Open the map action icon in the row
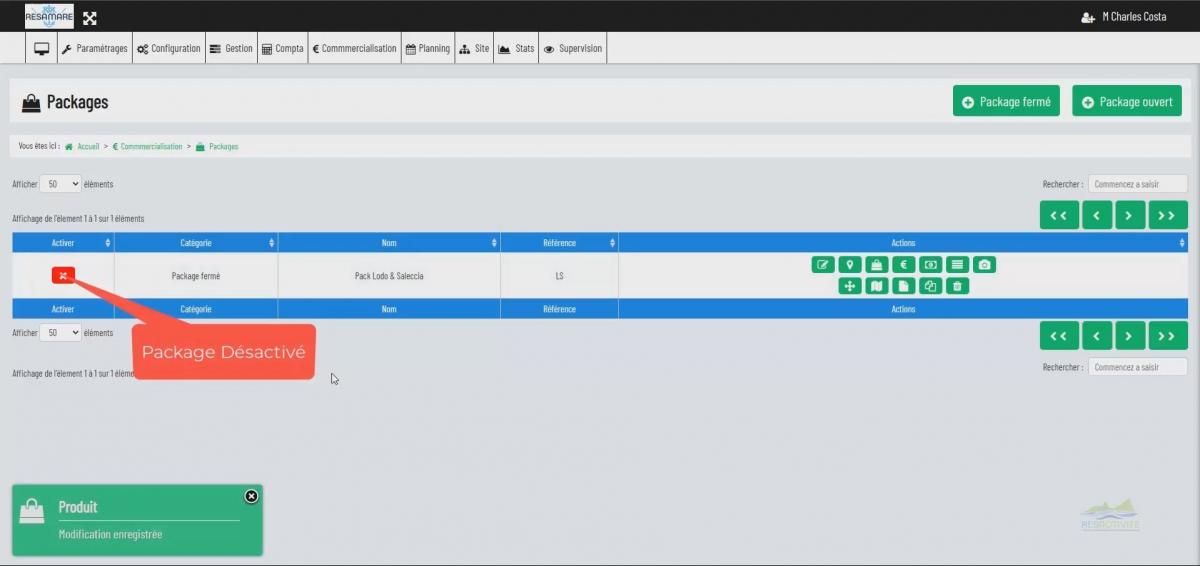1200x566 pixels. pos(876,286)
